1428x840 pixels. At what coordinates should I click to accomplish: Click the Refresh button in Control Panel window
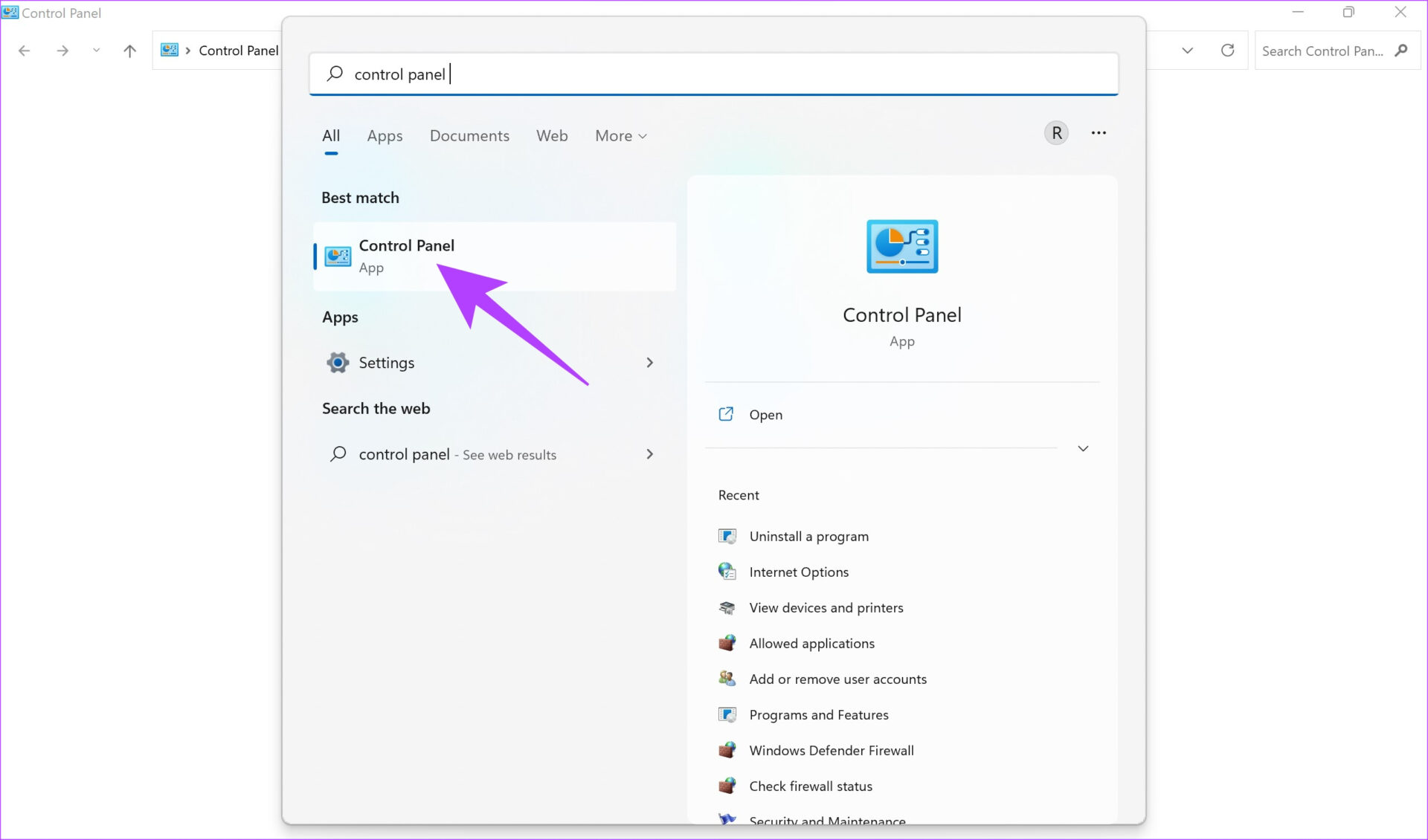tap(1228, 51)
